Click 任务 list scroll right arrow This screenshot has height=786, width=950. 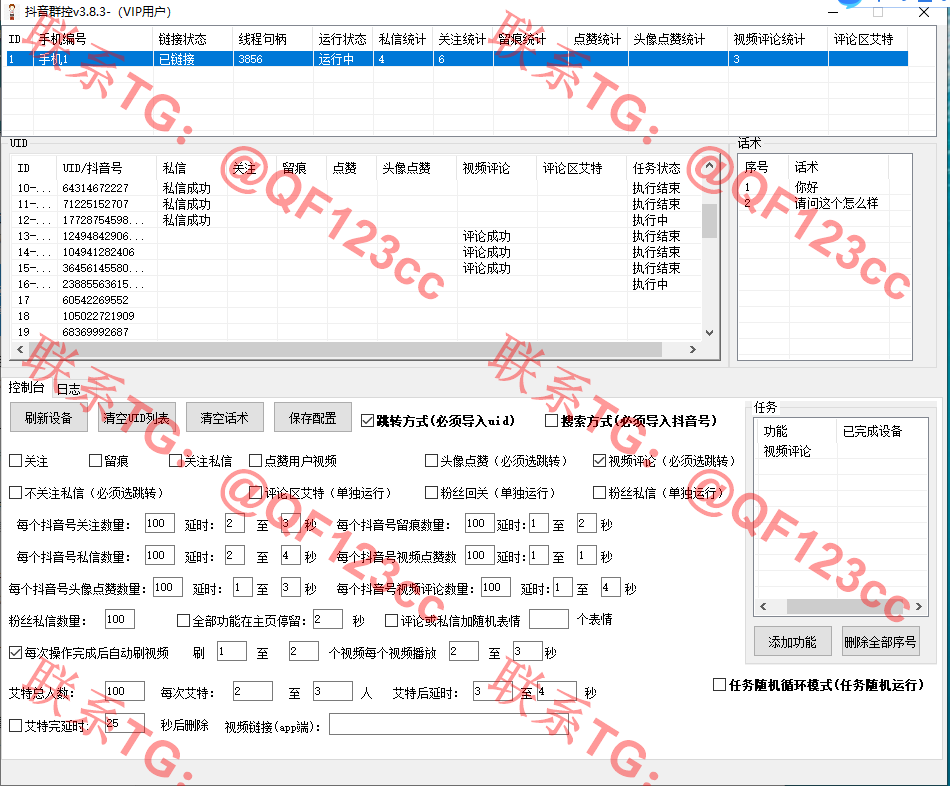918,606
